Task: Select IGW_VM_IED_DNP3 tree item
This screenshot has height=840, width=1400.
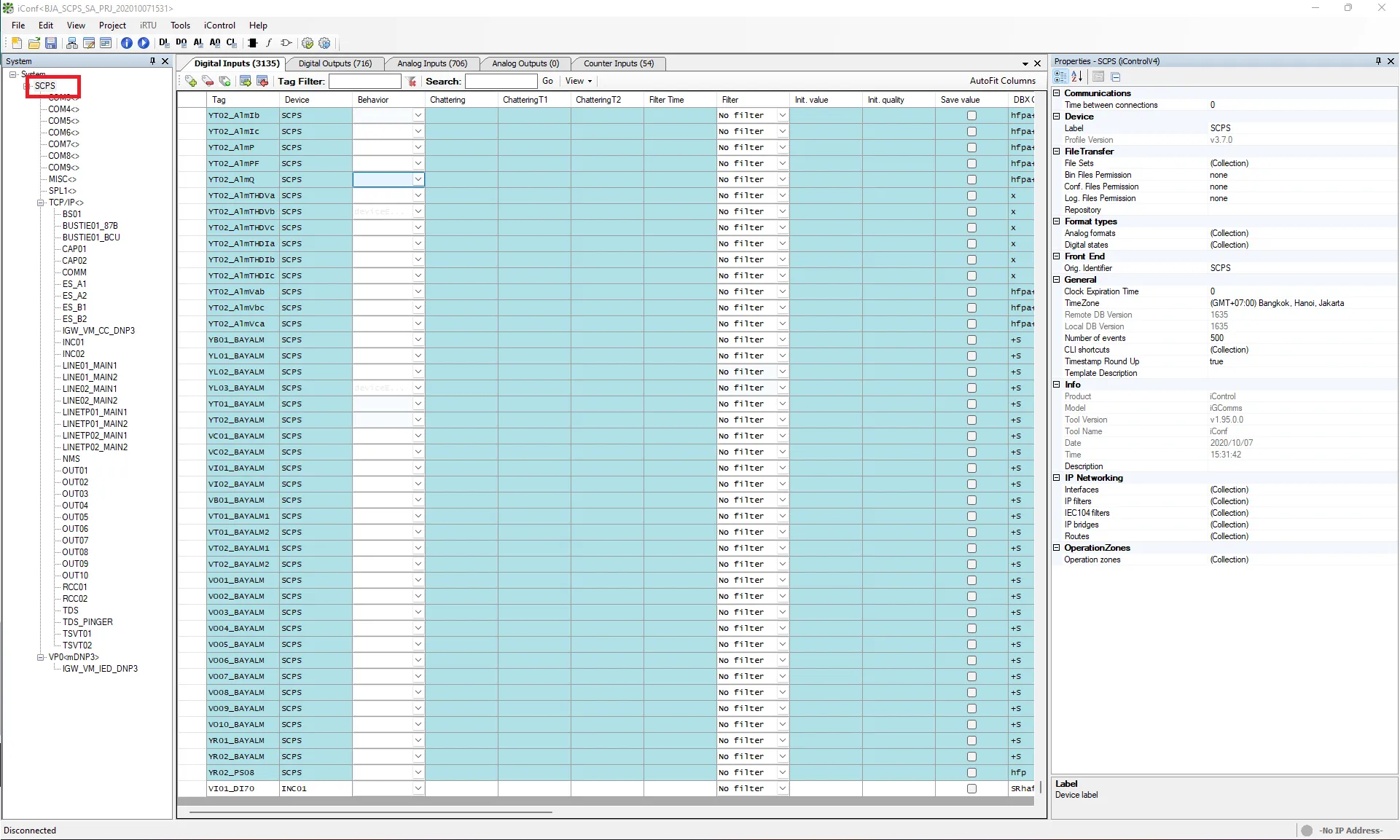Action: point(100,669)
